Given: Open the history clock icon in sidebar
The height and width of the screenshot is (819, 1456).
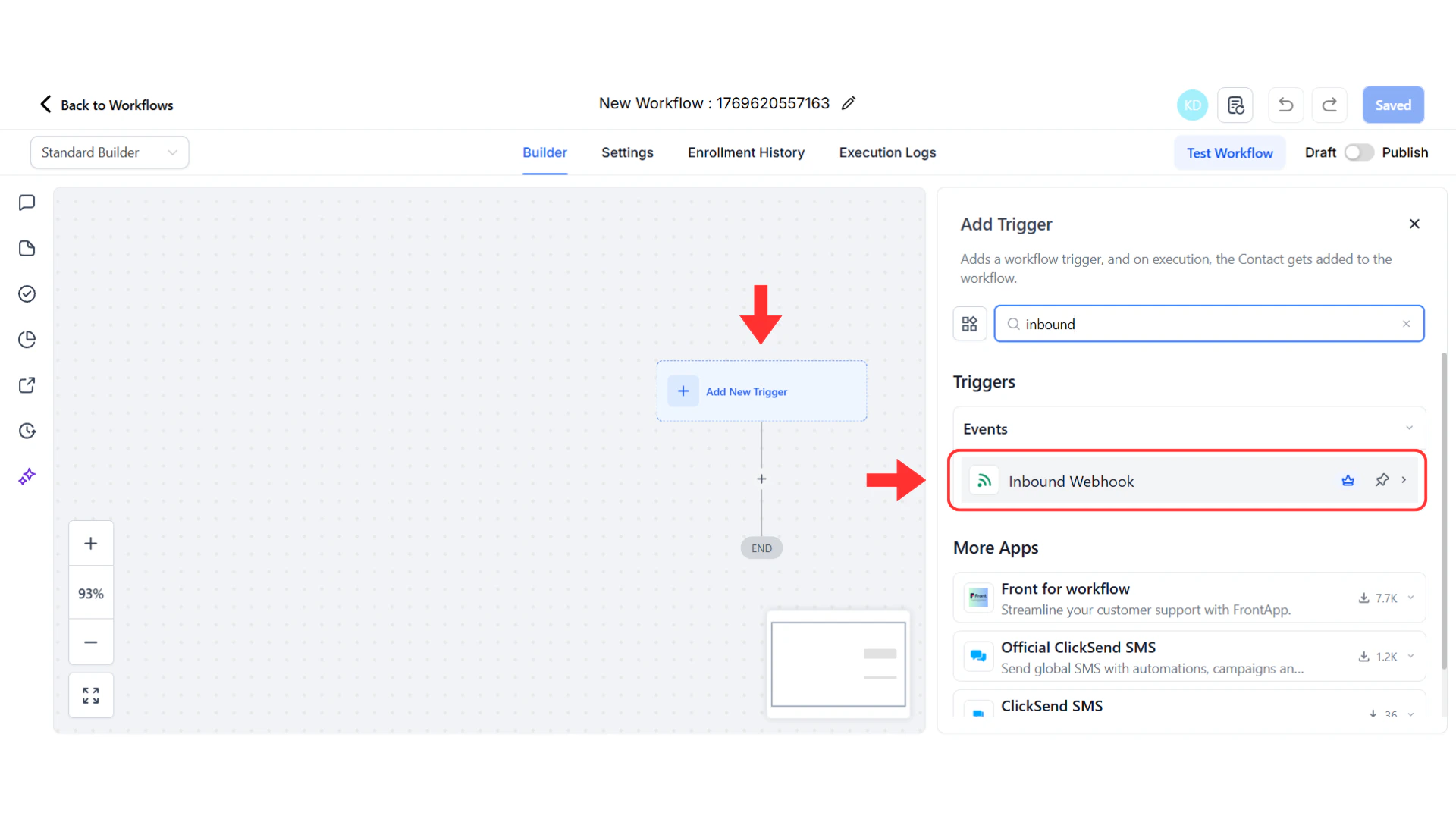Looking at the screenshot, I should (x=27, y=431).
